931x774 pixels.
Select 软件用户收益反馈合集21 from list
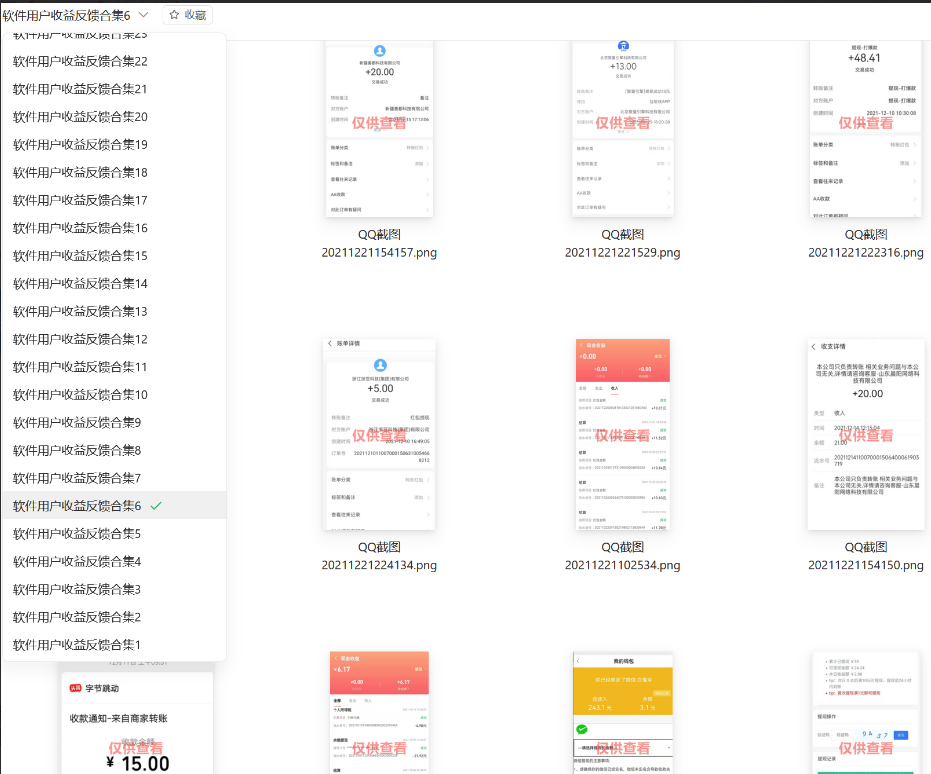point(80,89)
